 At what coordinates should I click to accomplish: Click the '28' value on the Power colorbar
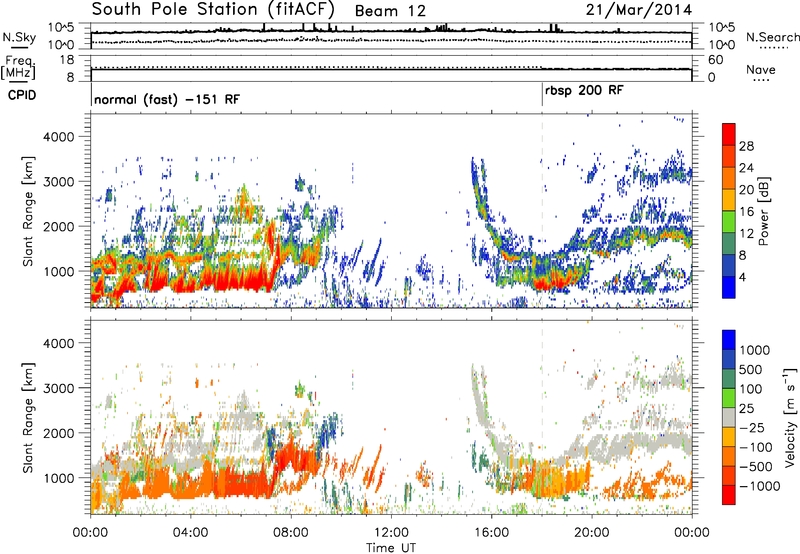(x=746, y=146)
